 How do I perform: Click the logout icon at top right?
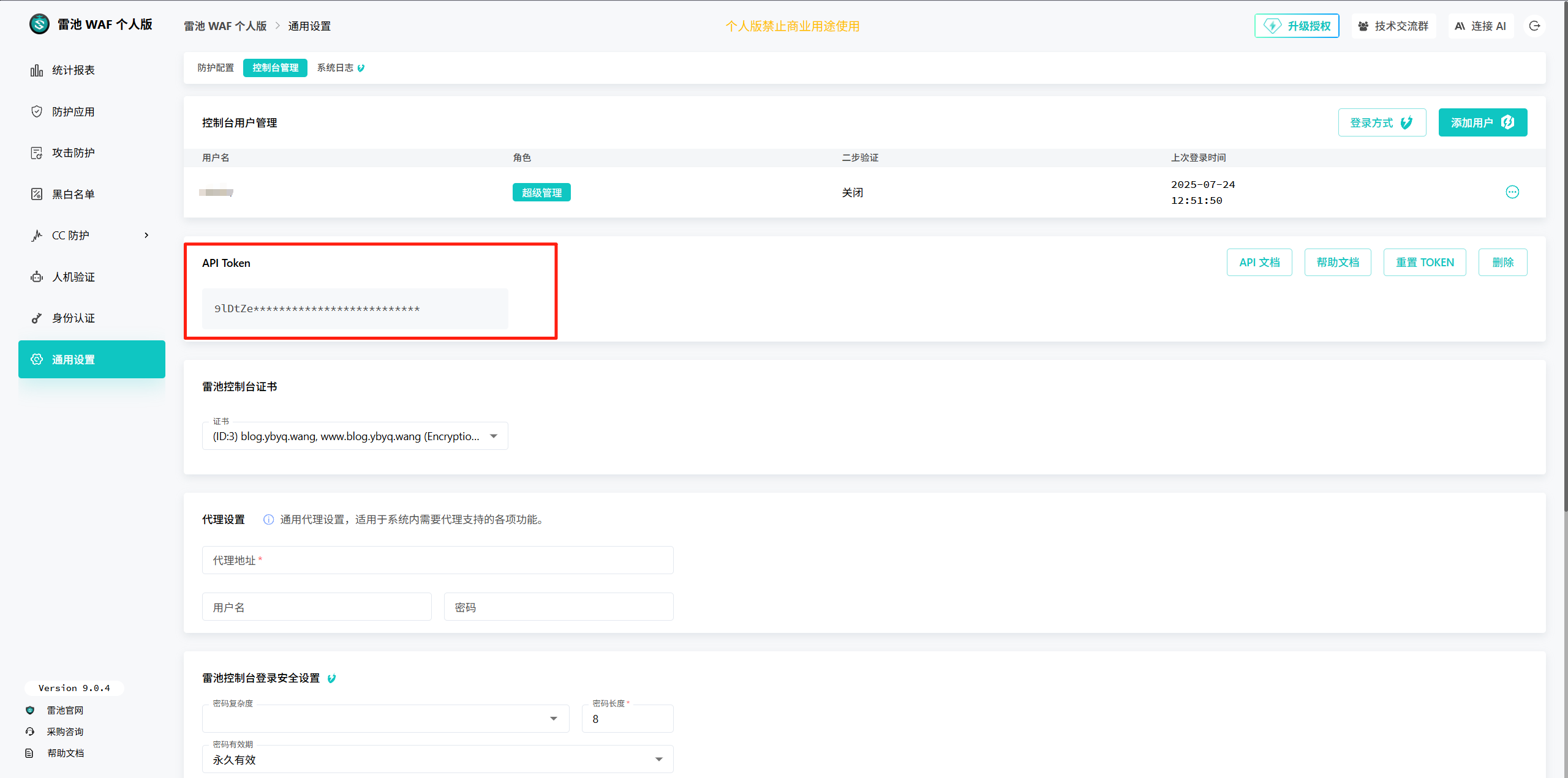1534,26
